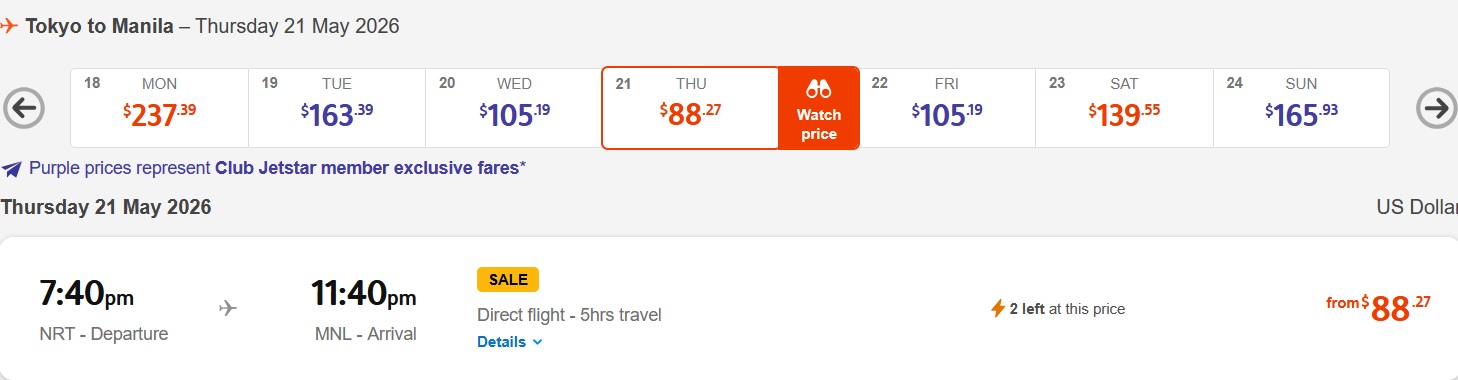Image resolution: width=1458 pixels, height=380 pixels.
Task: Select Saturday 23 fare $139.55
Action: [x=1124, y=108]
